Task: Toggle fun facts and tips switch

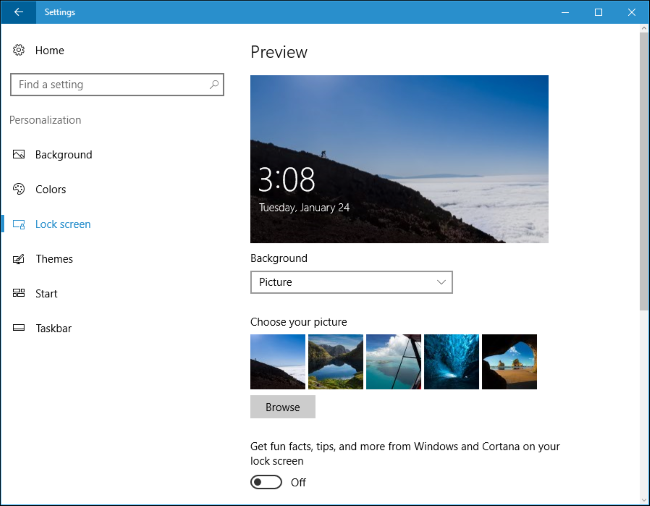Action: click(x=266, y=482)
